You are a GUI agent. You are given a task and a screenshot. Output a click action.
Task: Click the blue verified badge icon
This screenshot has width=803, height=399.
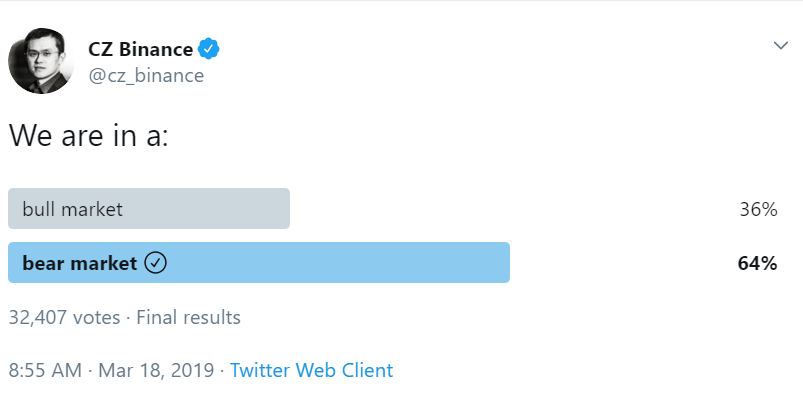point(209,49)
